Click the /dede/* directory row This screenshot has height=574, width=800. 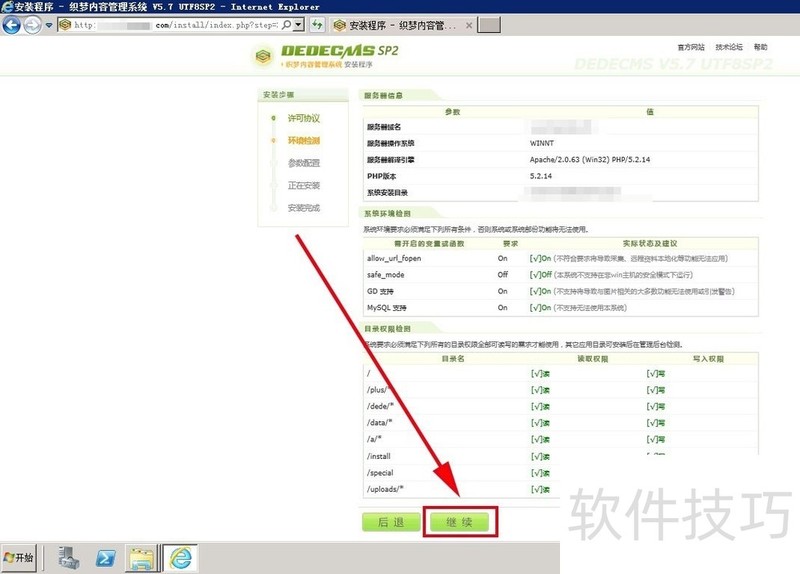[560, 406]
